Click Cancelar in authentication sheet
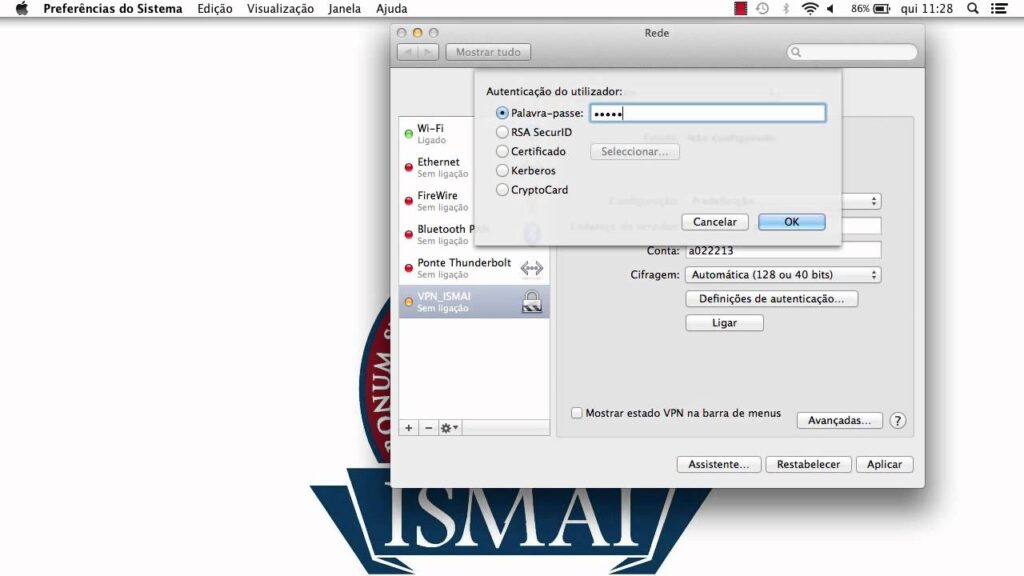 pyautogui.click(x=715, y=222)
